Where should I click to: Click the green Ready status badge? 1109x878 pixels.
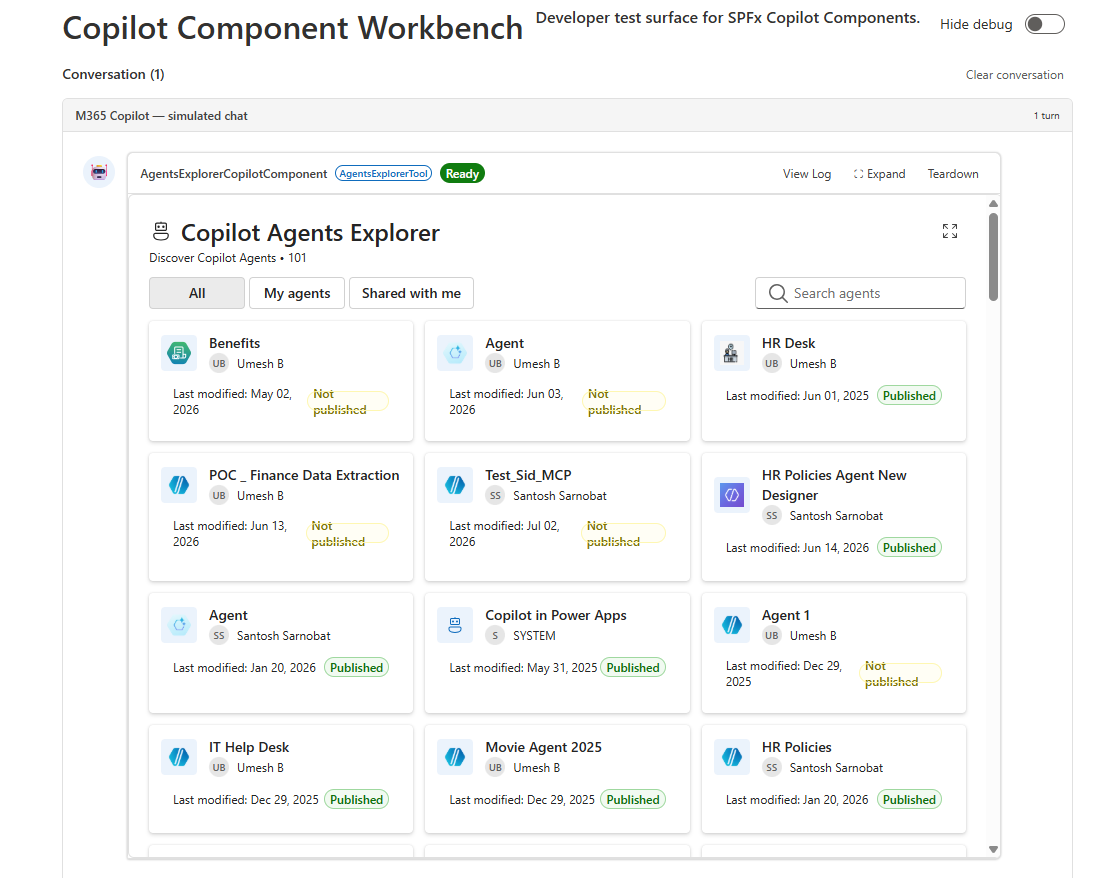pos(462,173)
